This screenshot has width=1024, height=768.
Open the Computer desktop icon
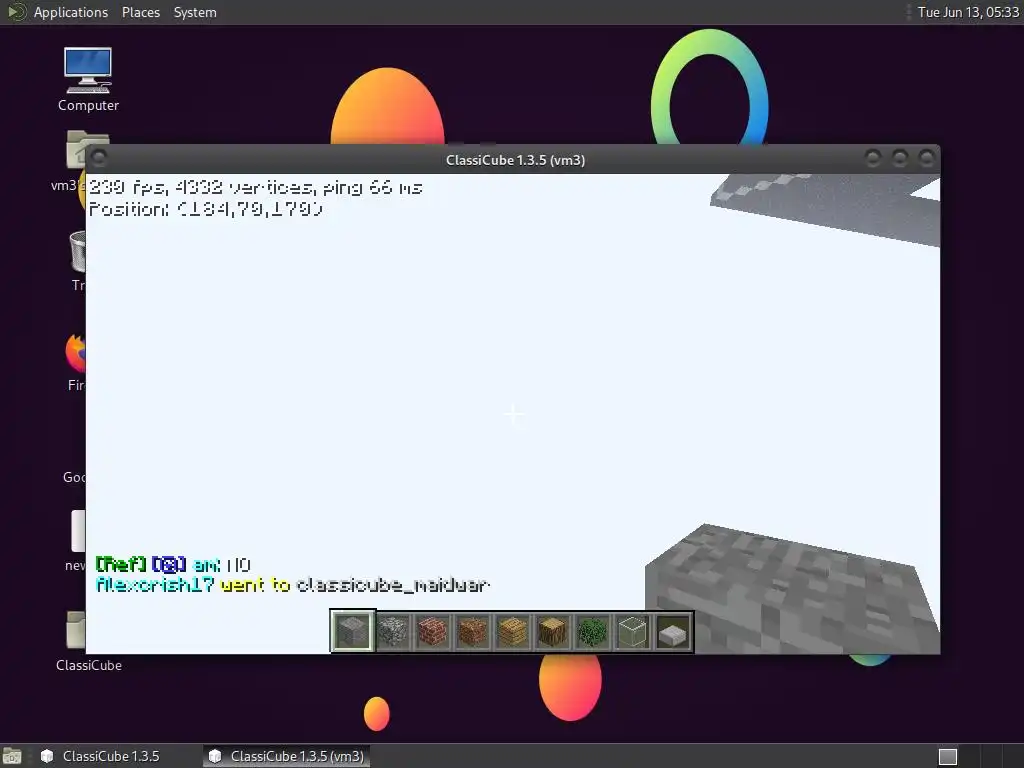[88, 80]
